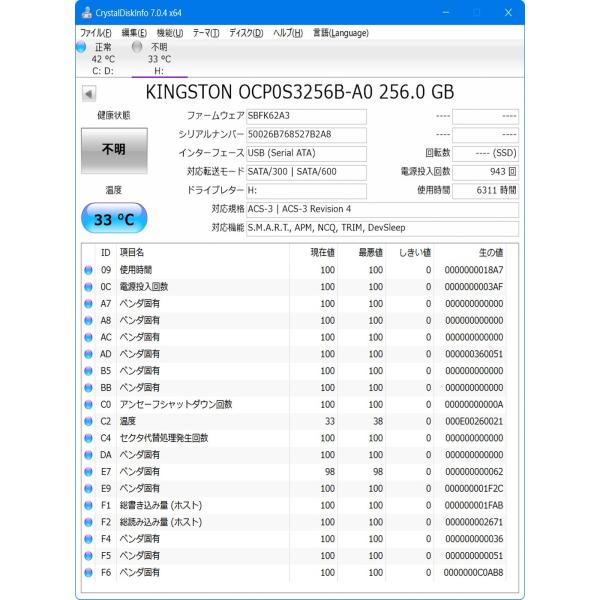
Task: Click the status orb of row F1
Action: click(88, 506)
